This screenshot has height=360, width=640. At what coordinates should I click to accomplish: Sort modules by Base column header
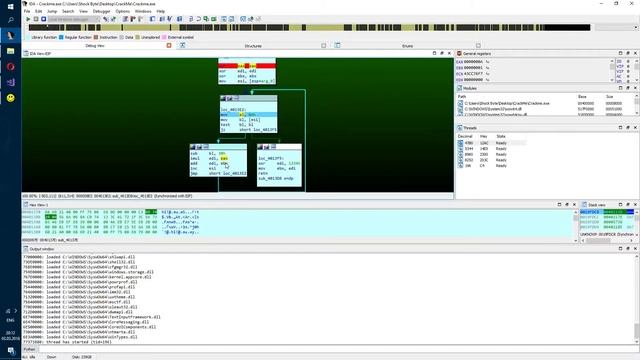(582, 97)
